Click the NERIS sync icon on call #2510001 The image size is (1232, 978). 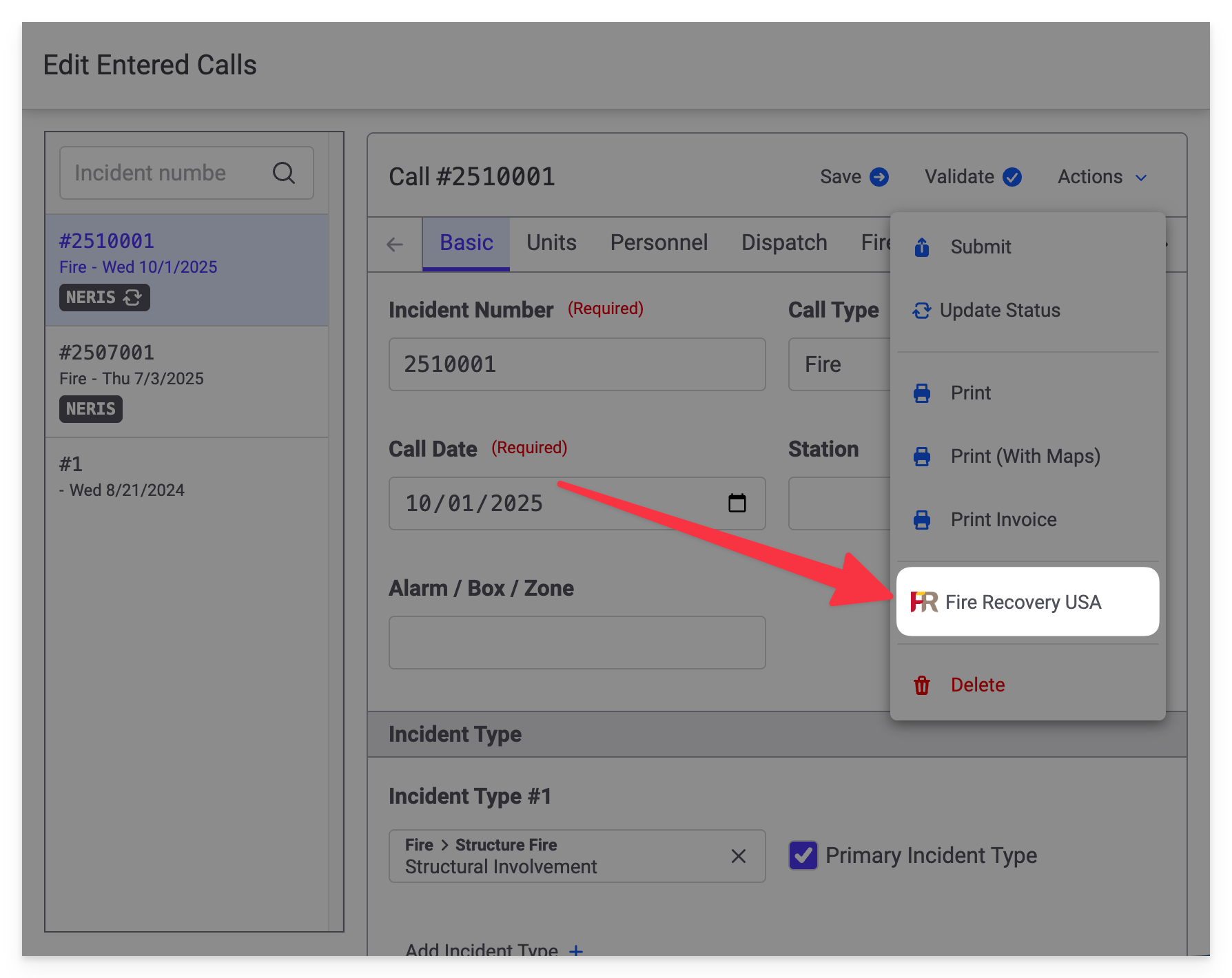(132, 298)
